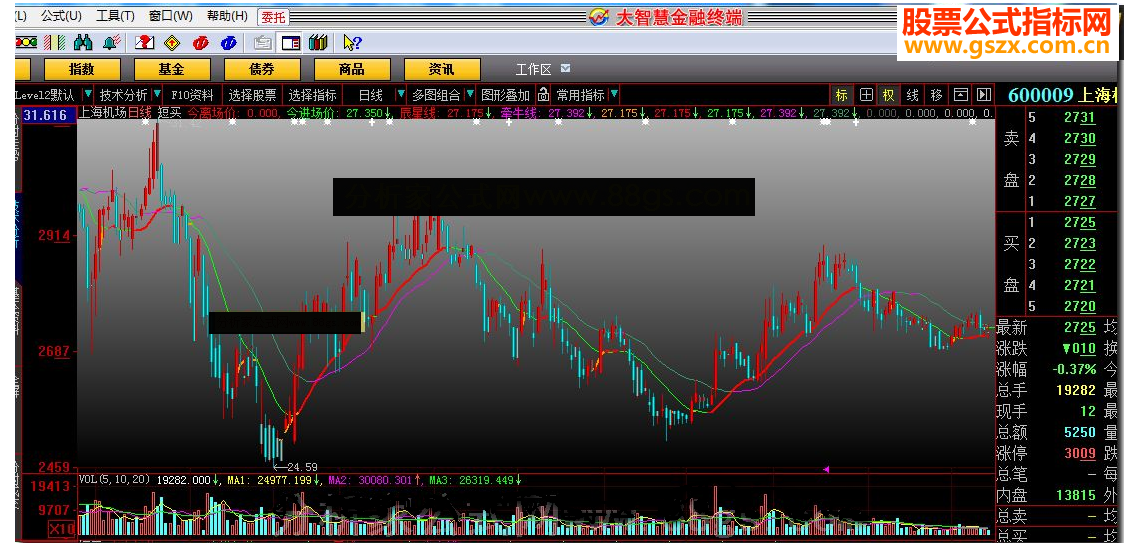Toggle the 线 drawing line button
The image size is (1124, 543).
pyautogui.click(x=913, y=95)
